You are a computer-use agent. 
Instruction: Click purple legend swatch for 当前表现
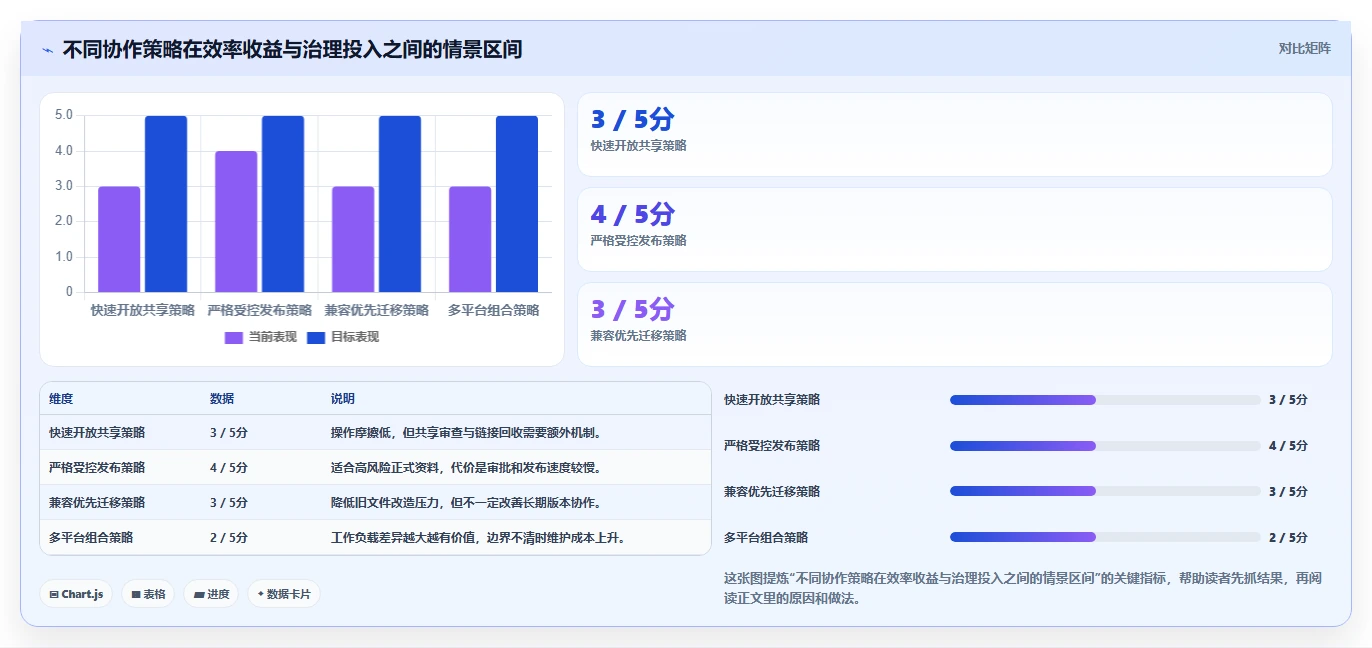(x=234, y=337)
